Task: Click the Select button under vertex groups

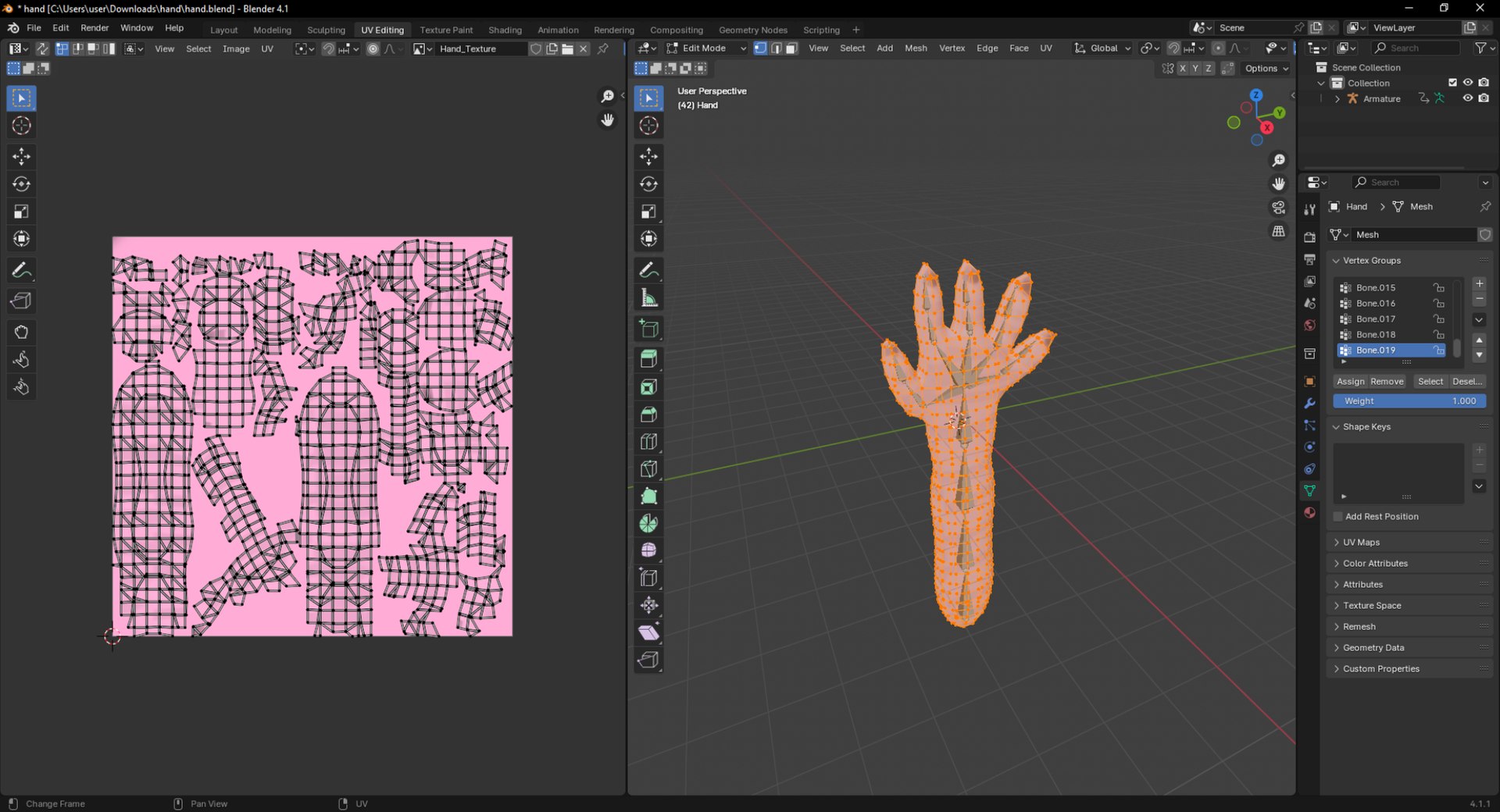Action: pos(1430,382)
